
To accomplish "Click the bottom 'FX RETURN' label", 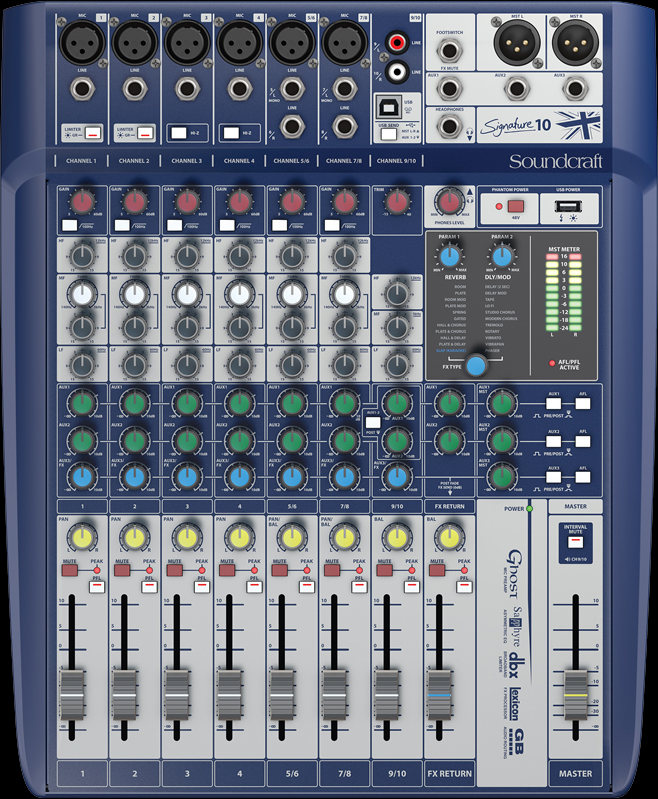I will pyautogui.click(x=450, y=774).
